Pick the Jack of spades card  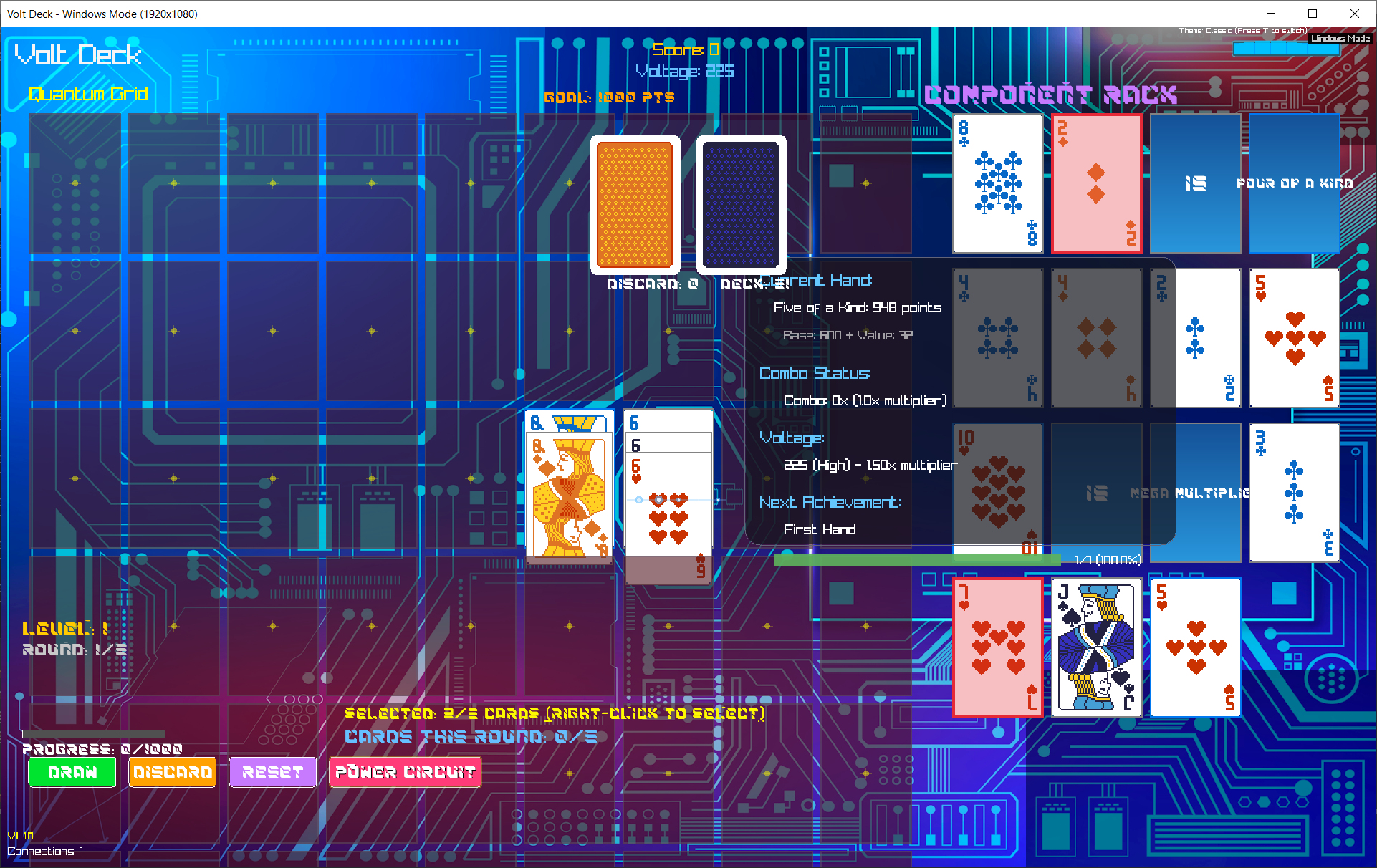tap(1096, 647)
